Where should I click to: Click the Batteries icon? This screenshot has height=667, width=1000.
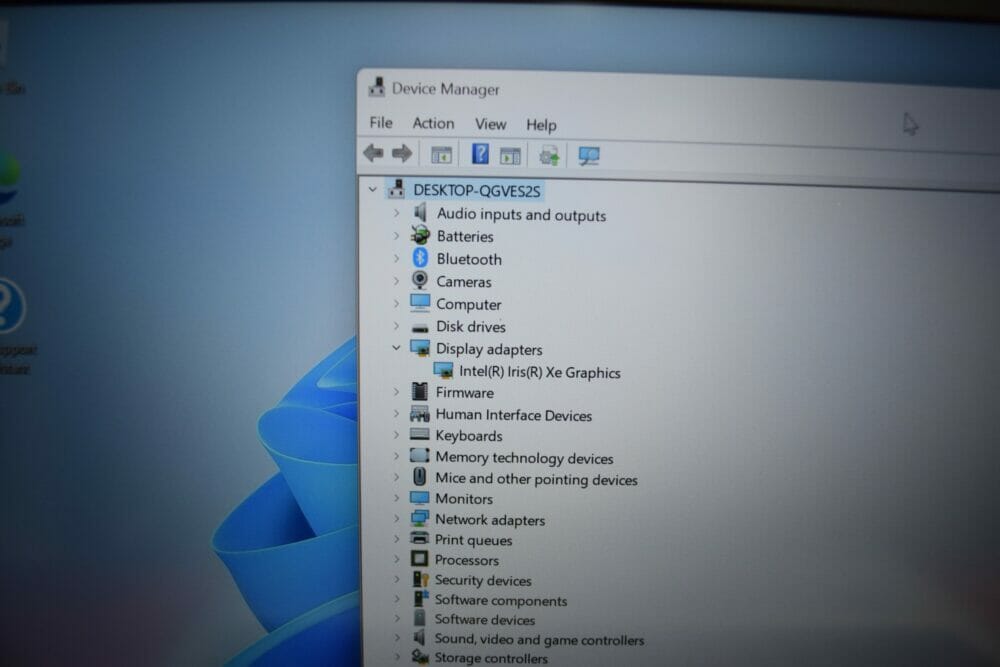pos(420,235)
